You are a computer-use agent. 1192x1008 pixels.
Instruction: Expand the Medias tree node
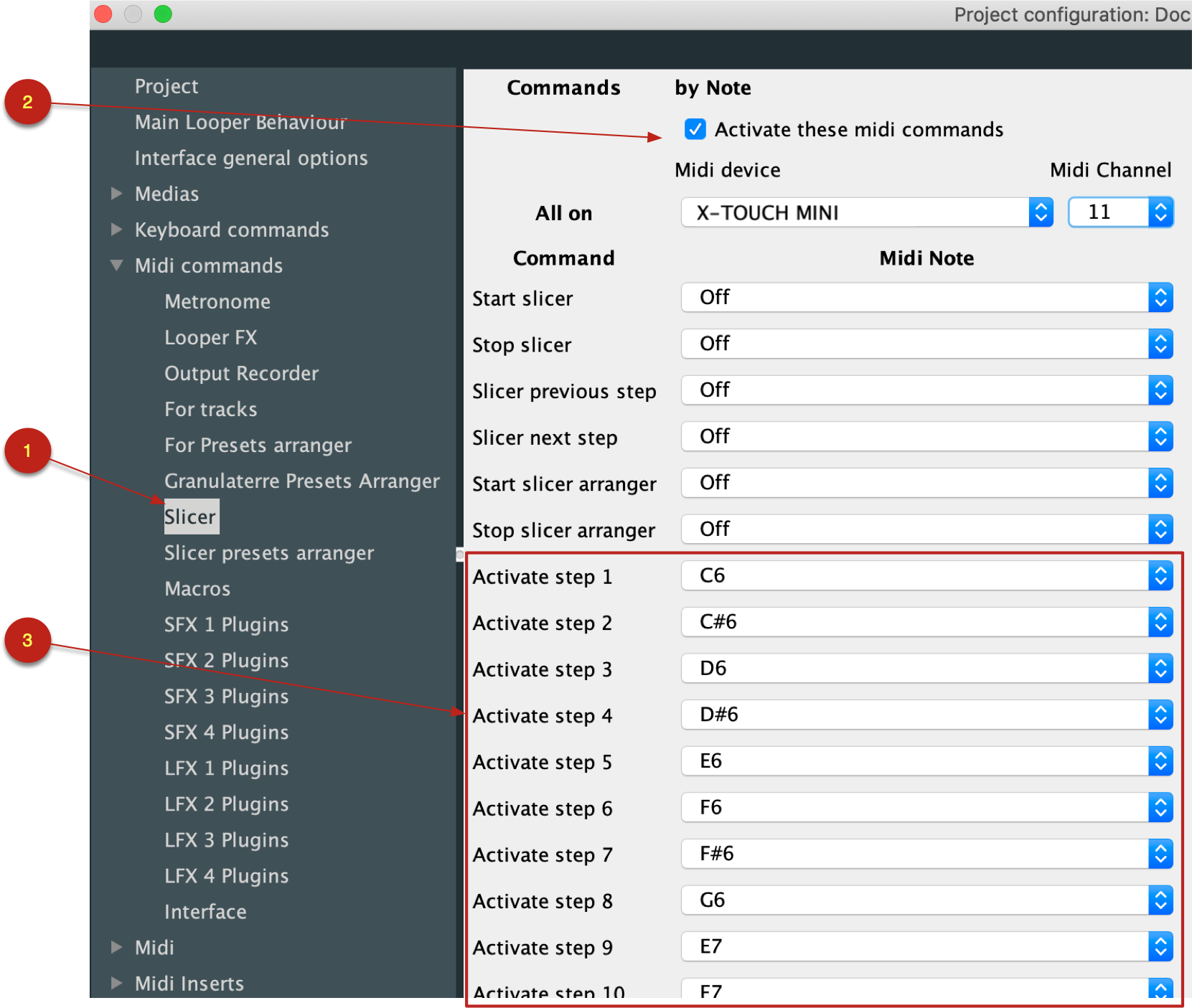(116, 194)
